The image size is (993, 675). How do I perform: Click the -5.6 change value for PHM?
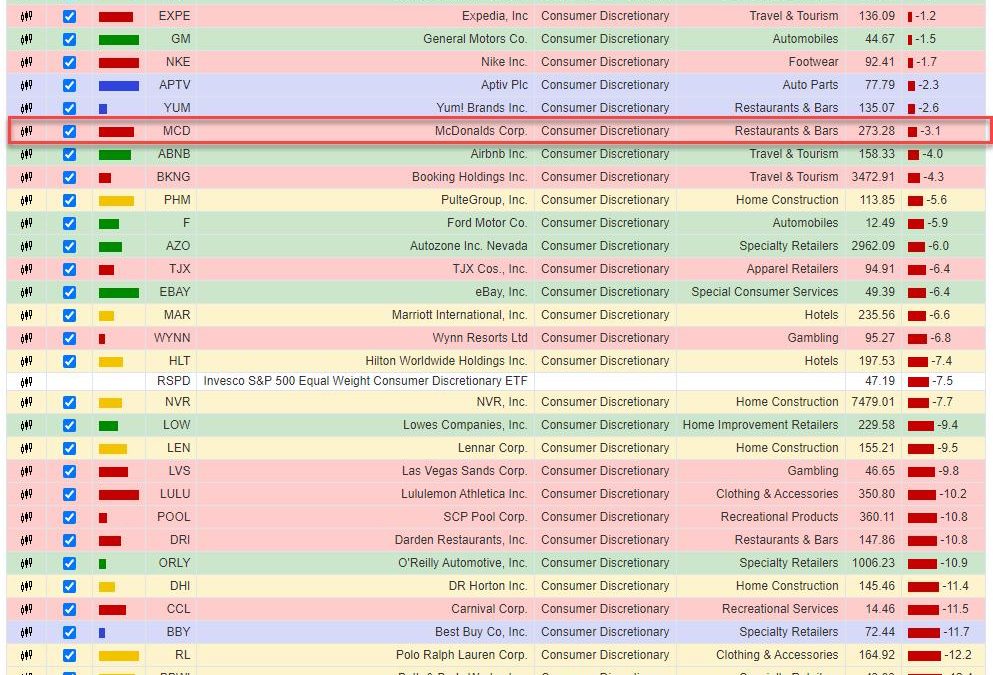tap(936, 199)
